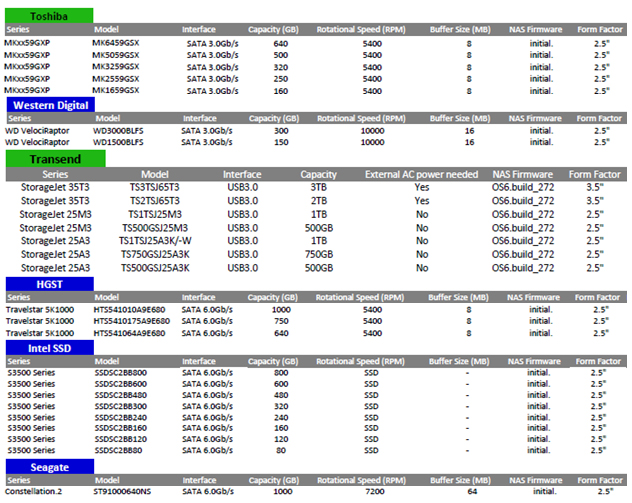Click the Western Digital brand header

coord(50,105)
